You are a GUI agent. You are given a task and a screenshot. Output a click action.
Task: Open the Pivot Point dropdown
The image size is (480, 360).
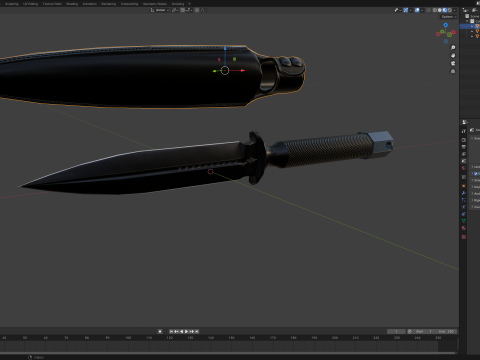click(x=175, y=10)
